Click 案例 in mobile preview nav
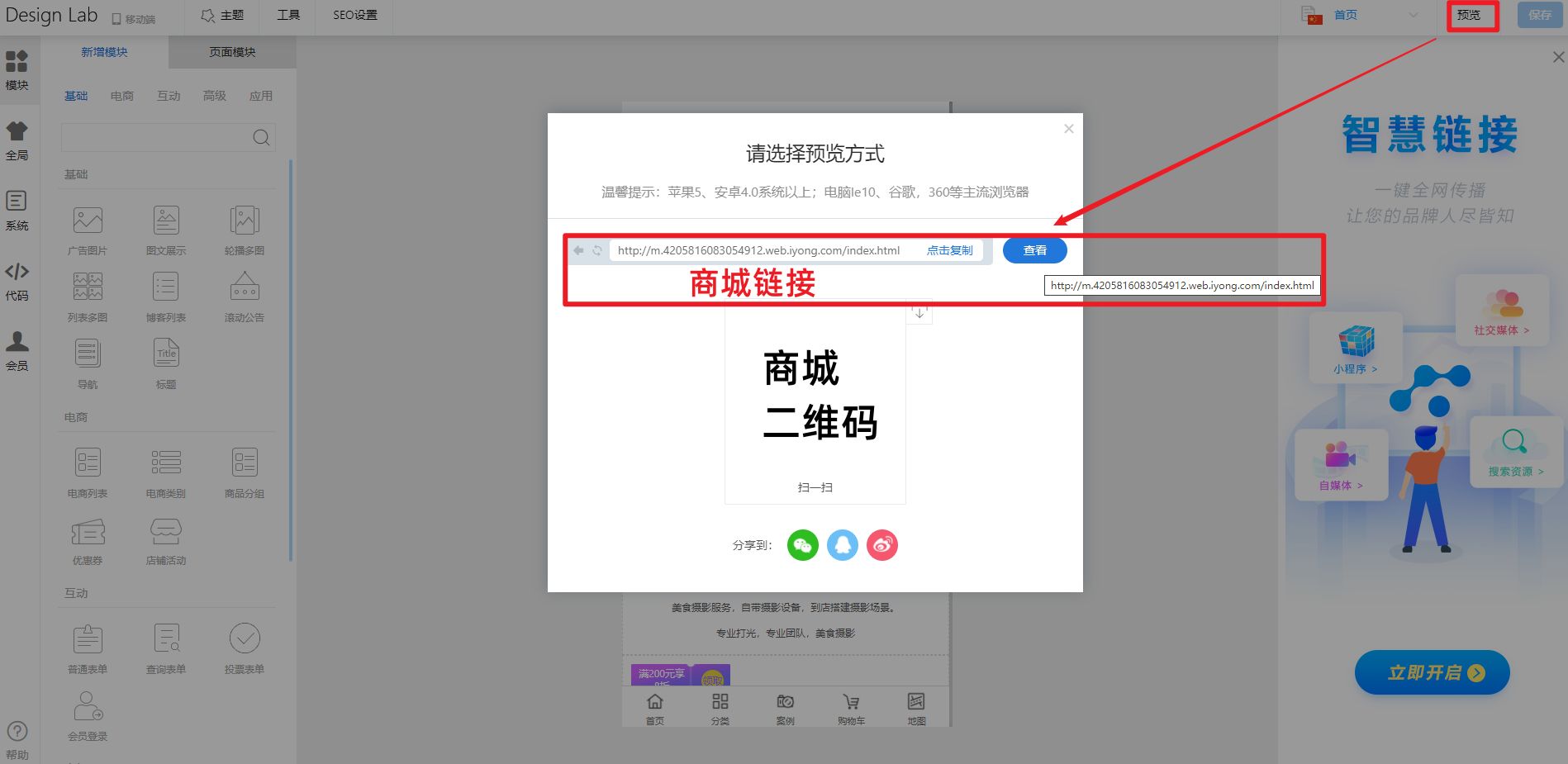This screenshot has height=764, width=1568. pos(786,709)
